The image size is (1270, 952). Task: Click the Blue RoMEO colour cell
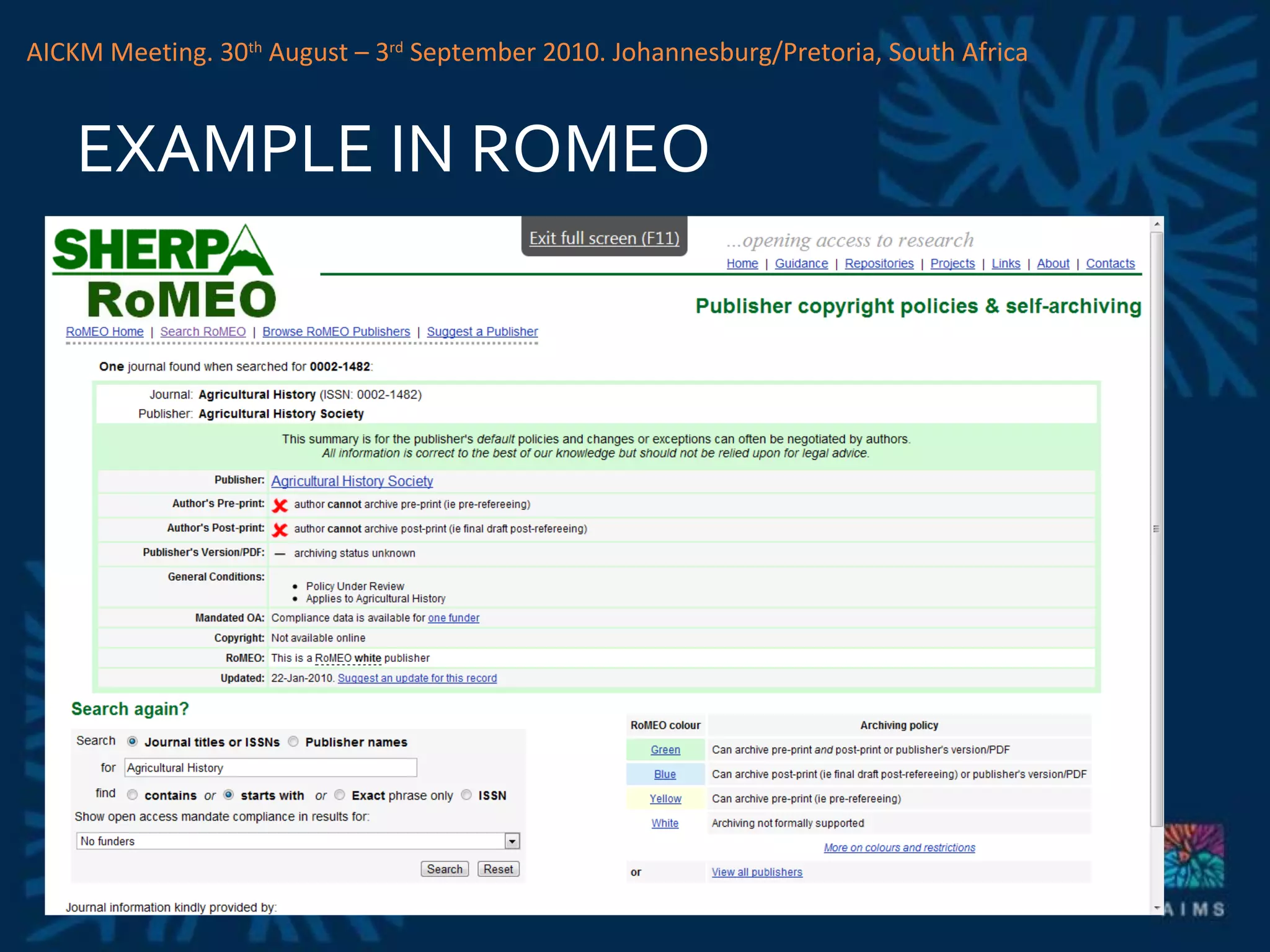665,774
